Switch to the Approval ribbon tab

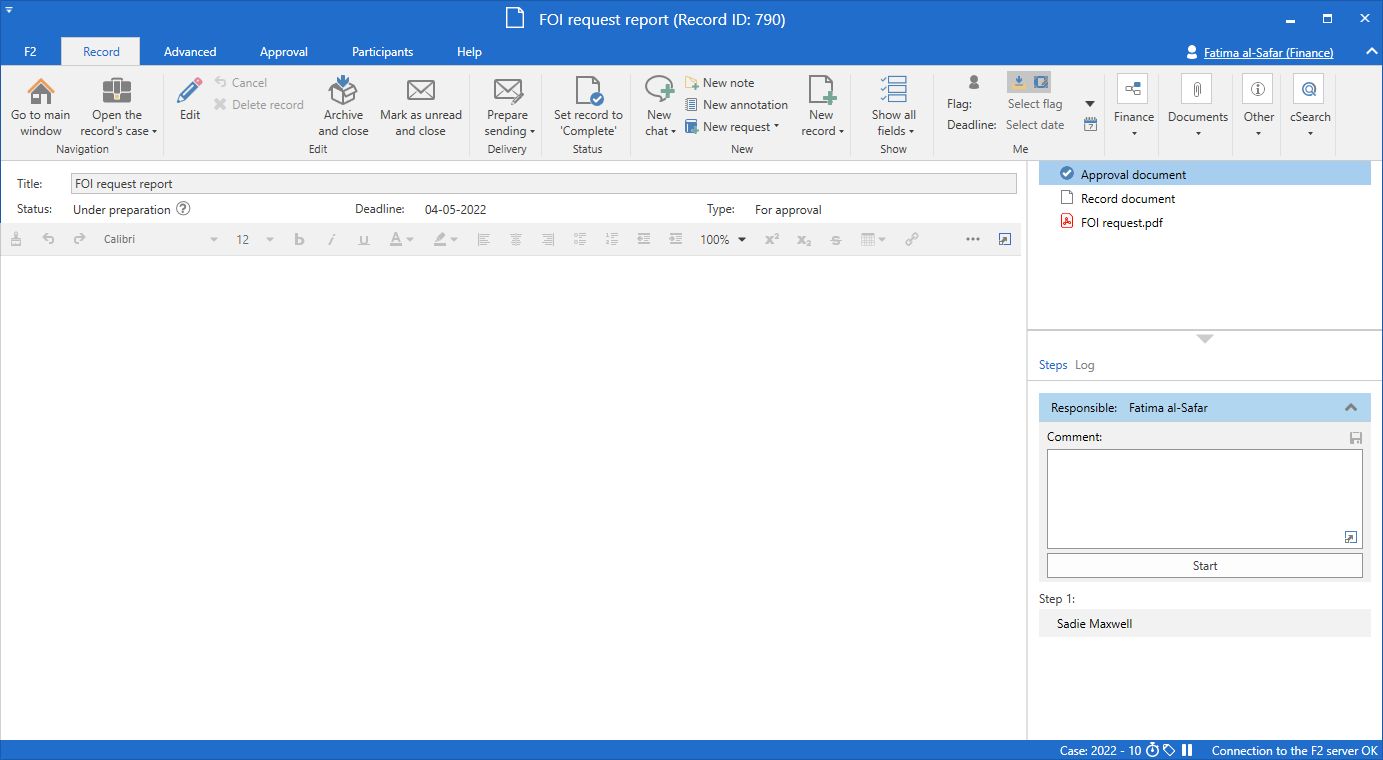pos(283,52)
